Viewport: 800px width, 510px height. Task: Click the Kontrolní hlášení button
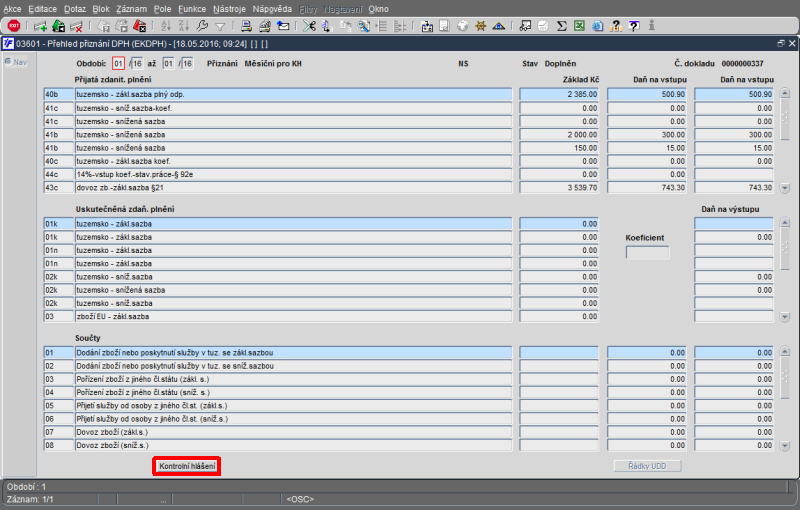187,466
